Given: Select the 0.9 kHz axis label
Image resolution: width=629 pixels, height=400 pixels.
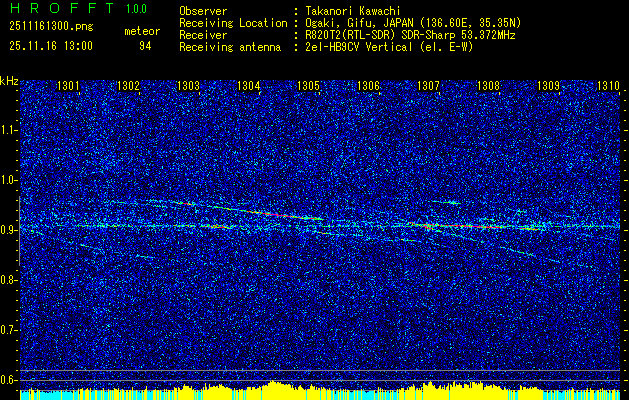Looking at the screenshot, I should pyautogui.click(x=9, y=230).
